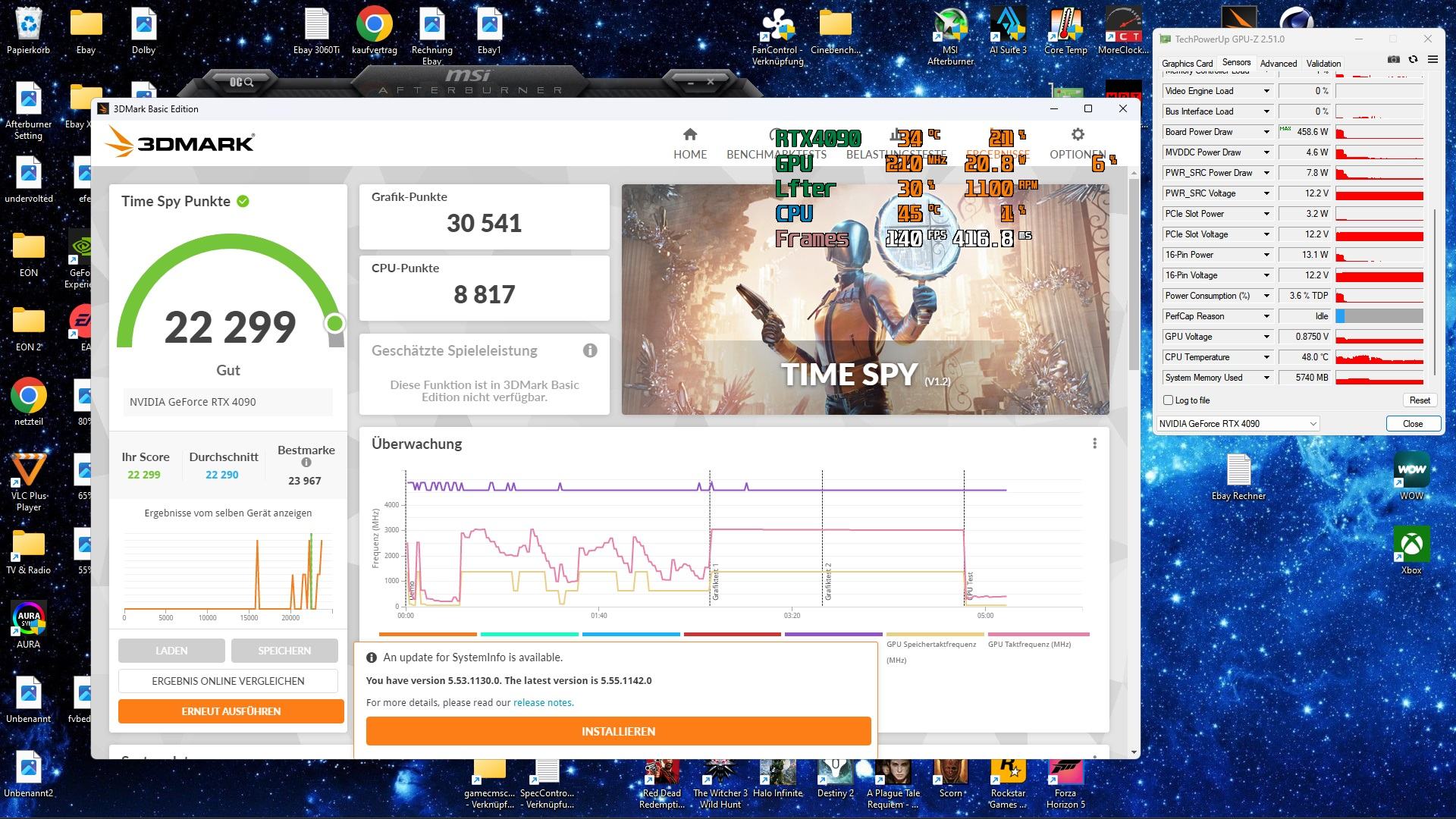Launch MSI Afterburner desktop shortcut

tap(950, 36)
